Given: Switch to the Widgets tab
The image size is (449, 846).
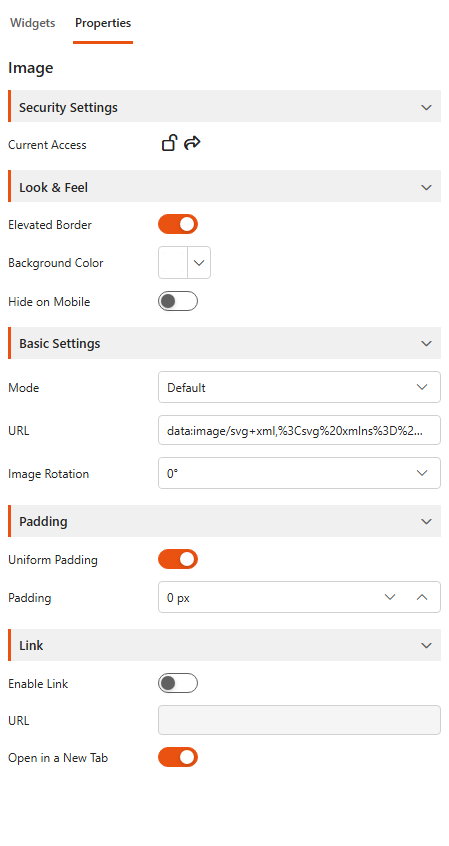Looking at the screenshot, I should 32,23.
